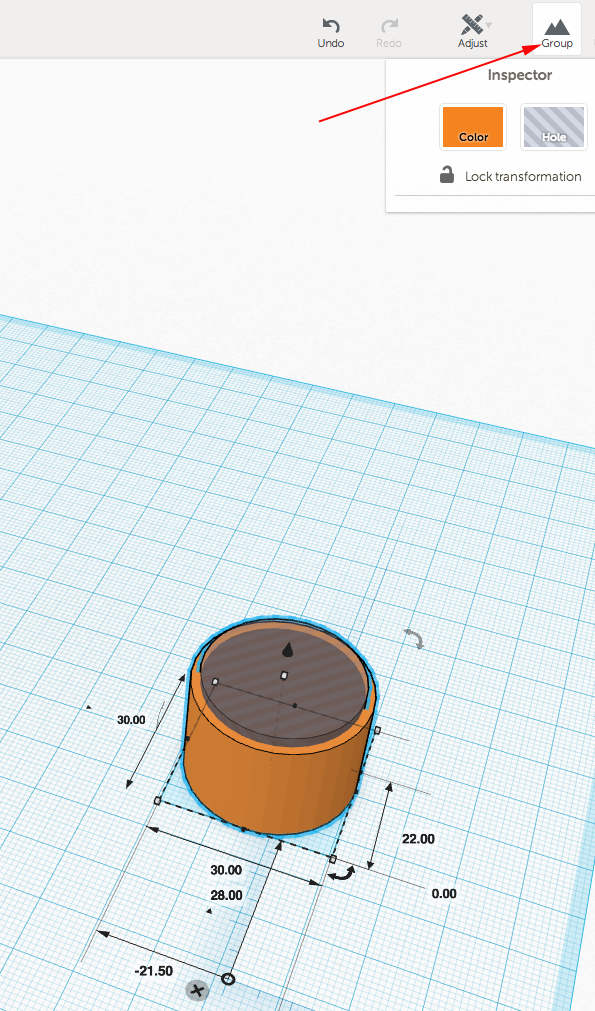
Task: Click the Group shapes icon
Action: (557, 26)
